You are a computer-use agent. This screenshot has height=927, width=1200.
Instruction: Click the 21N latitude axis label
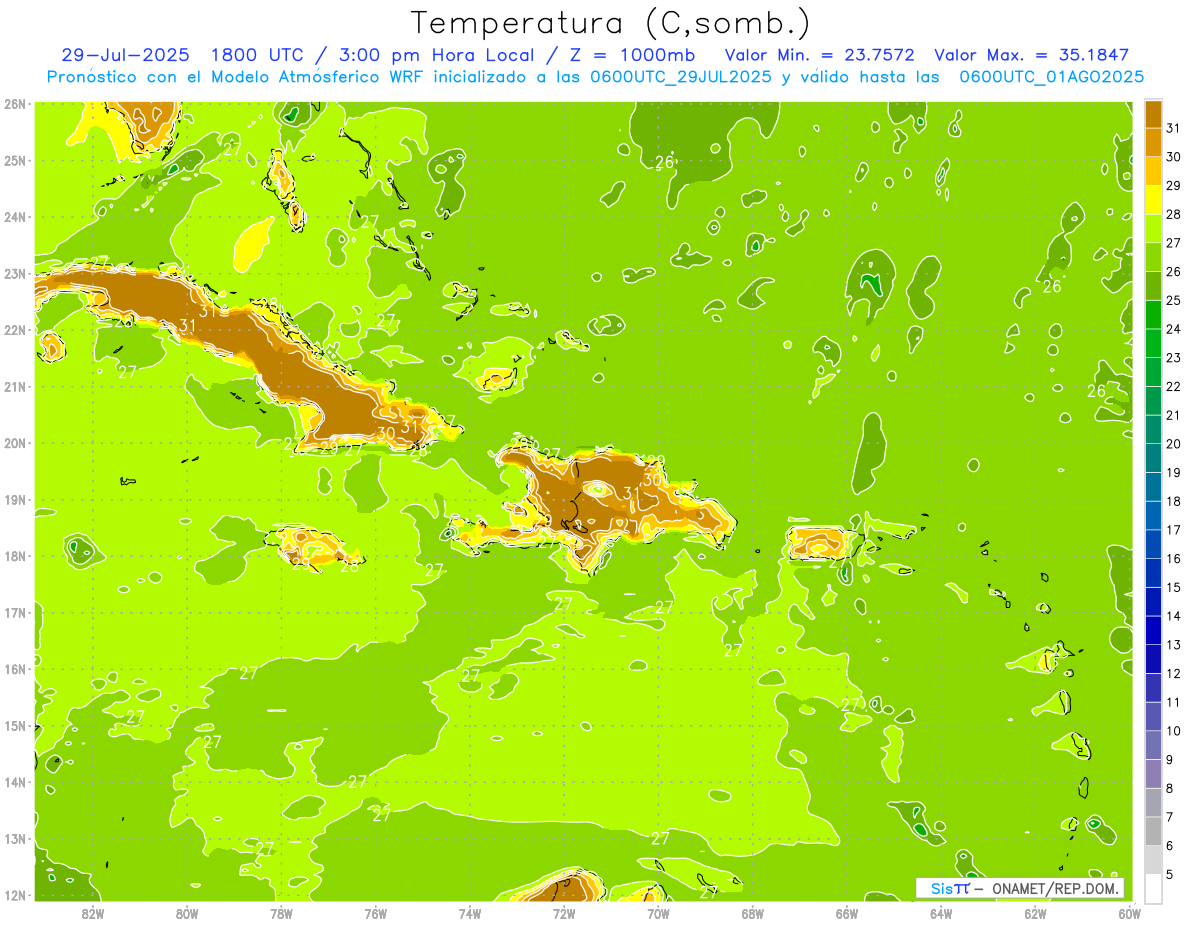pos(14,386)
